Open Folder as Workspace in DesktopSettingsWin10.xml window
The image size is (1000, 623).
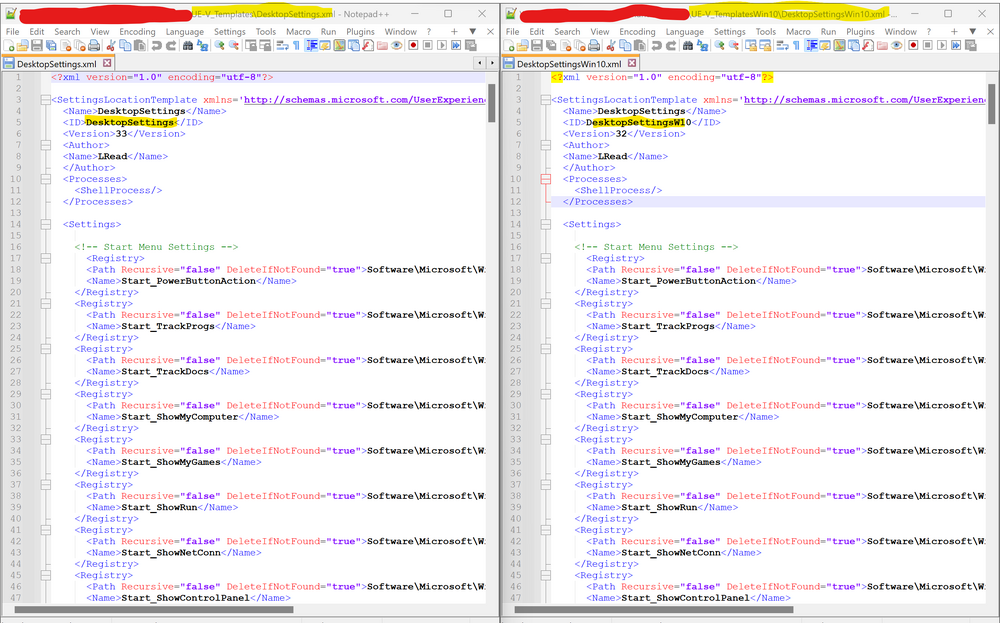882,45
